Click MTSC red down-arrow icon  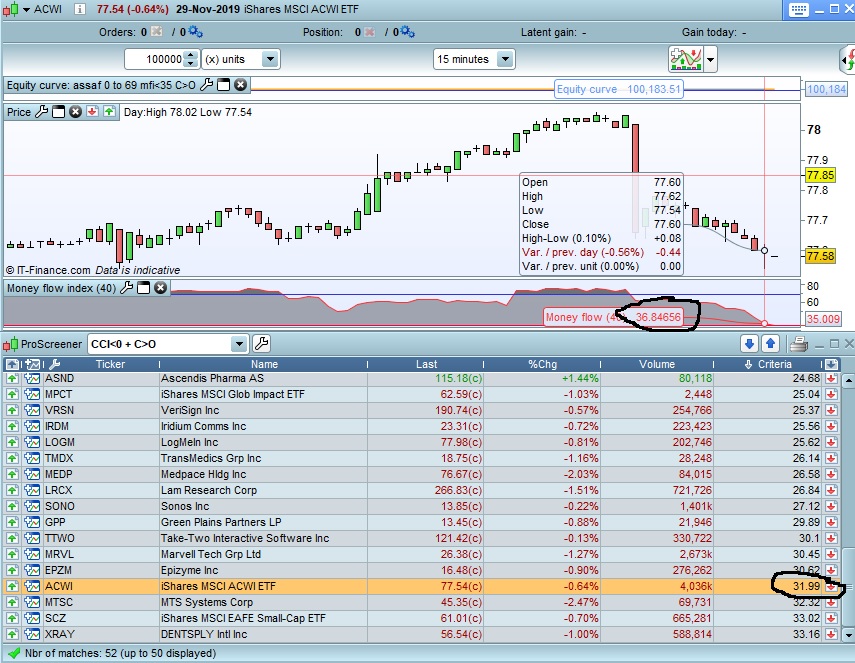point(831,602)
